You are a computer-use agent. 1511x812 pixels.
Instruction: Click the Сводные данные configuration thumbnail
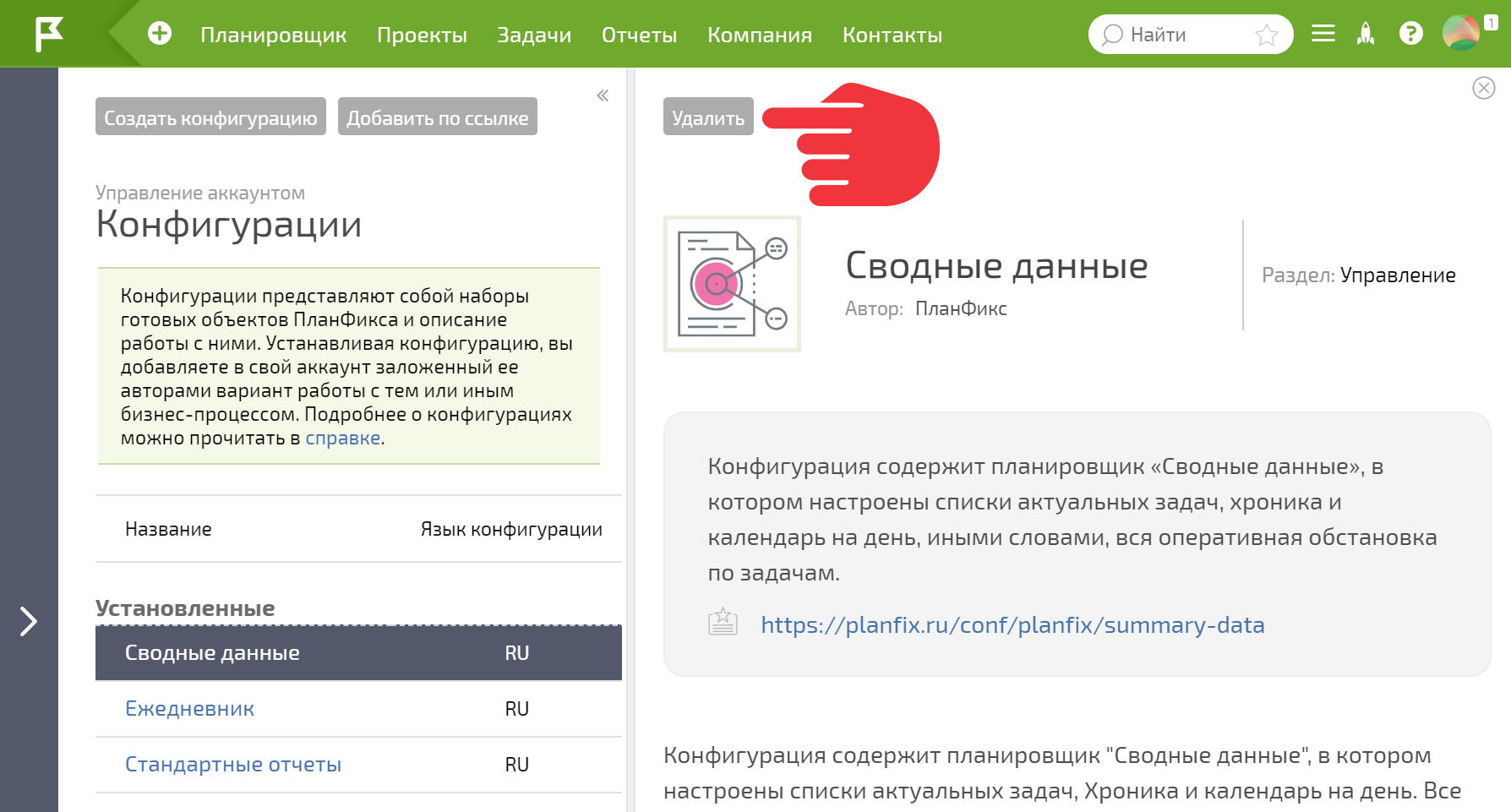pos(732,284)
